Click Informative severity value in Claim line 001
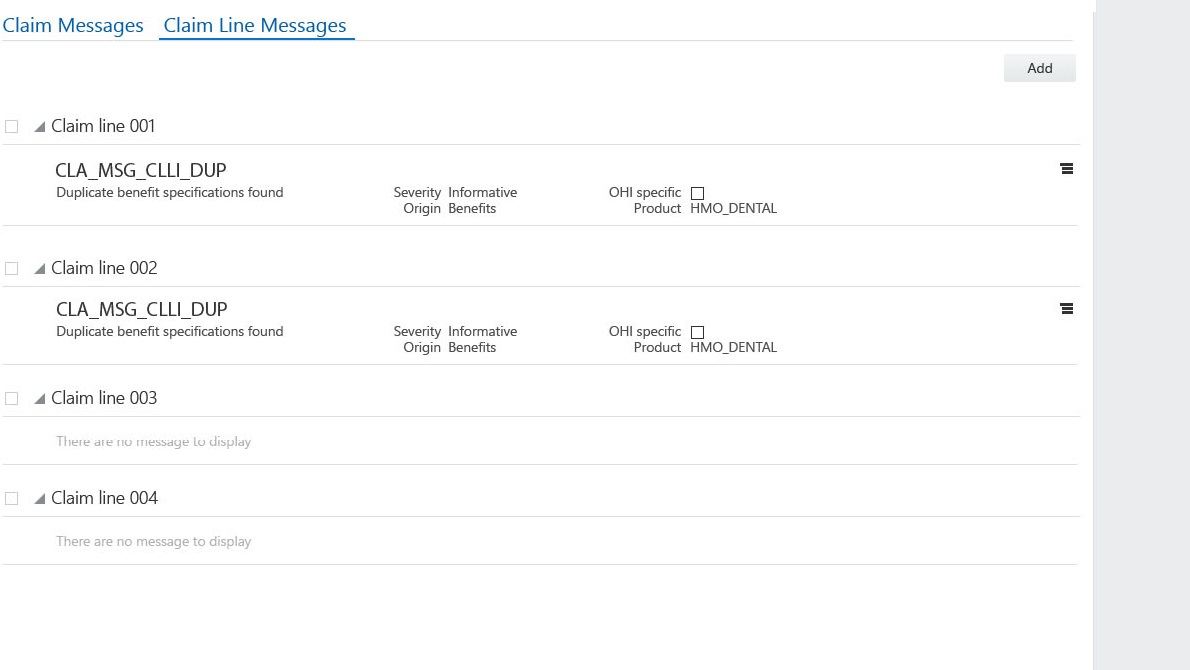This screenshot has height=670, width=1190. coord(483,193)
